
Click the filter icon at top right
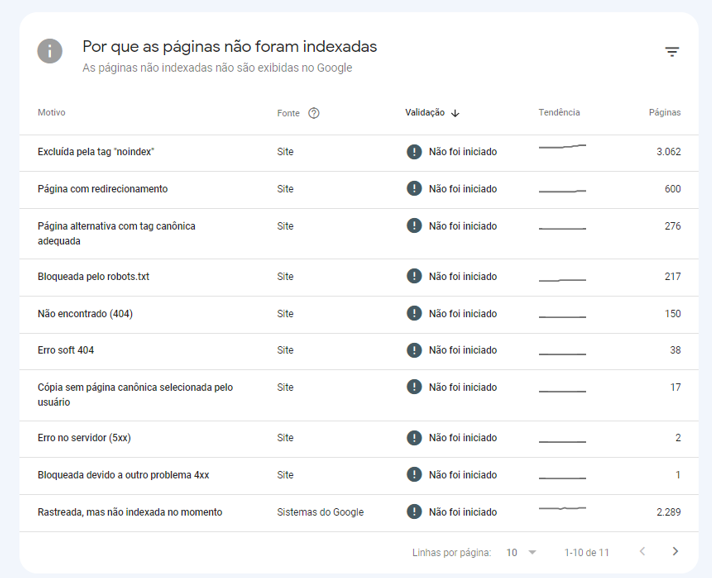[x=672, y=52]
